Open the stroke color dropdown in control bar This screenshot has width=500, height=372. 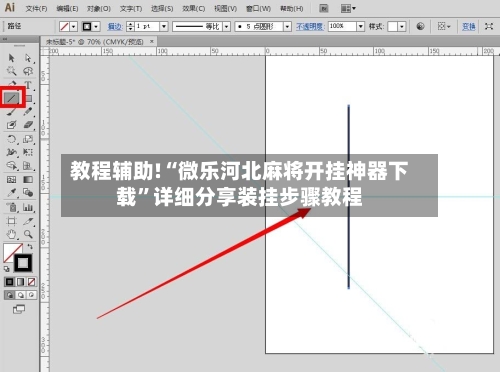click(96, 26)
